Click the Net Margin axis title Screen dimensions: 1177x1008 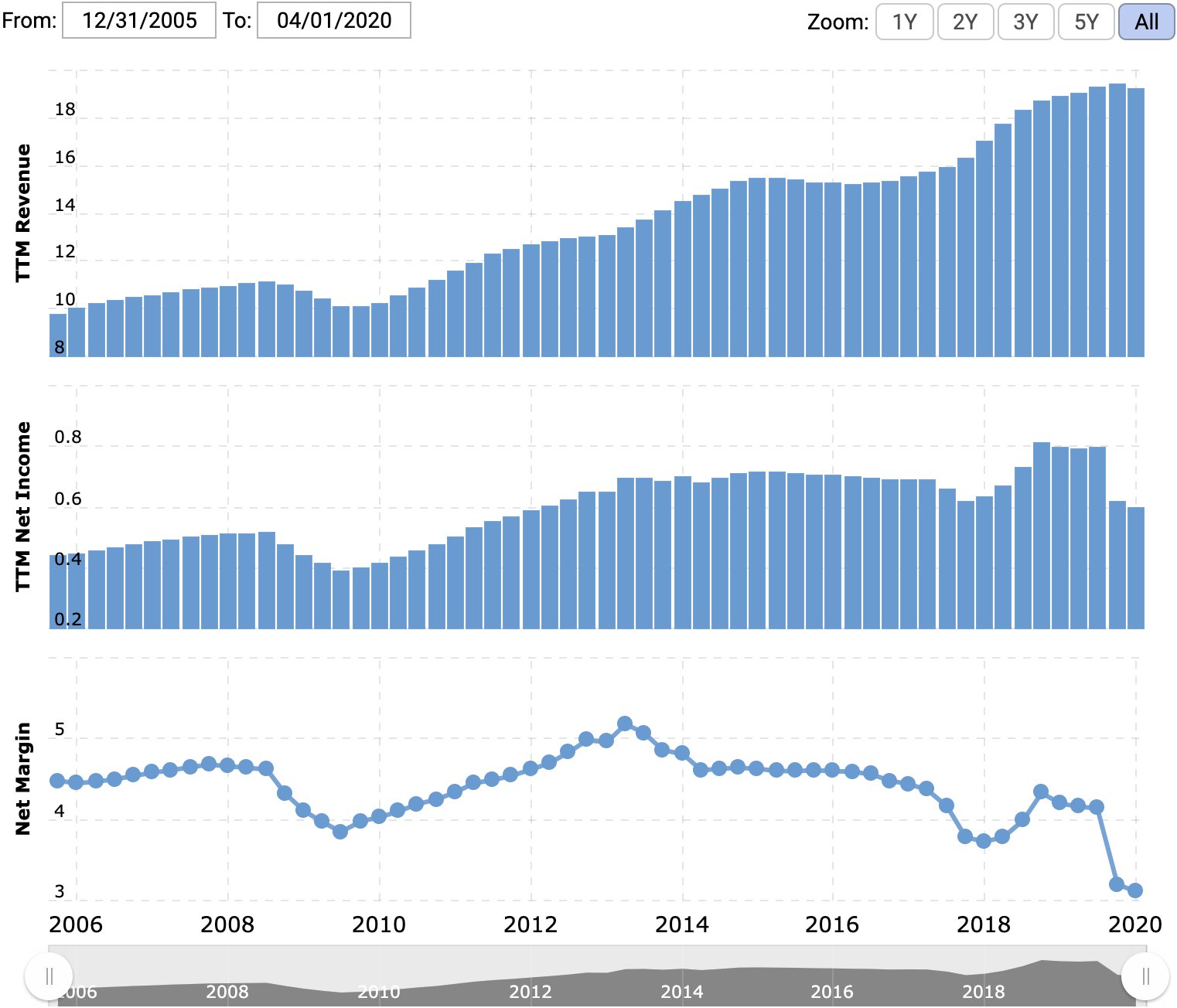click(x=23, y=778)
